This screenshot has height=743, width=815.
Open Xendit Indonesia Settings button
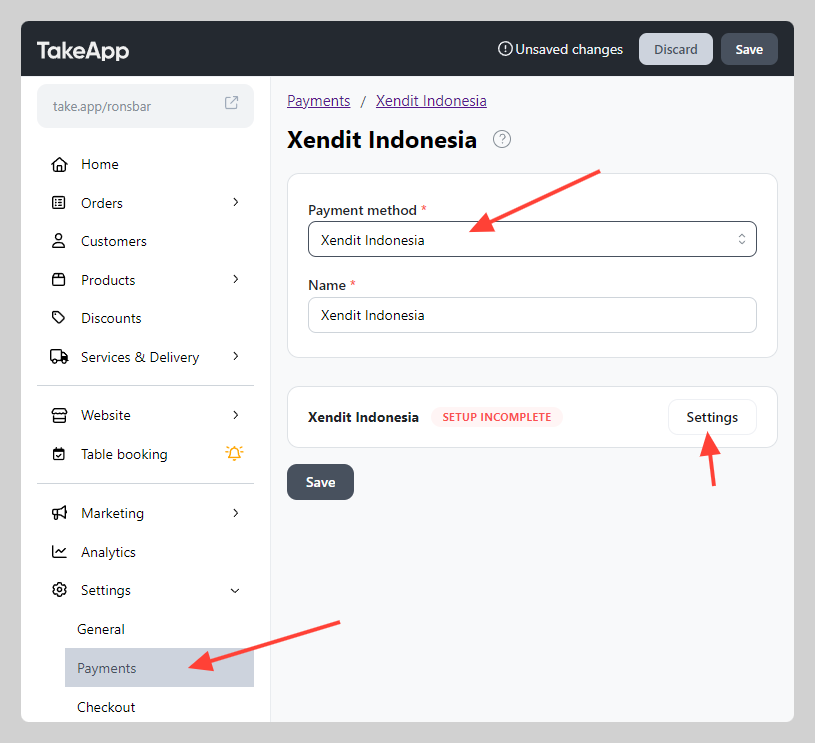[x=712, y=417]
